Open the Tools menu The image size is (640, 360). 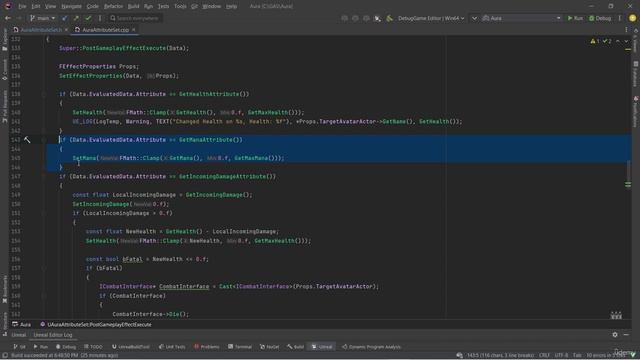coord(180,6)
